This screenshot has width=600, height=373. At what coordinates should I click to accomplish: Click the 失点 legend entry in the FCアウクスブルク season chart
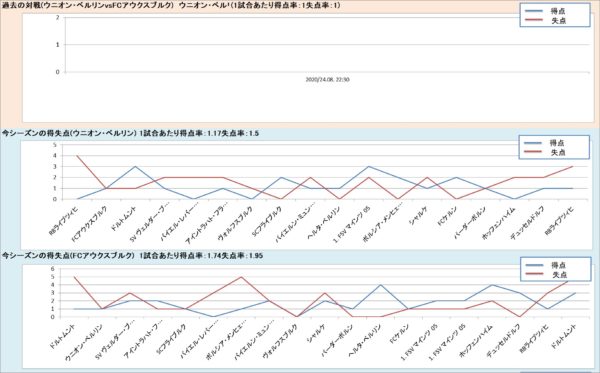[546, 275]
